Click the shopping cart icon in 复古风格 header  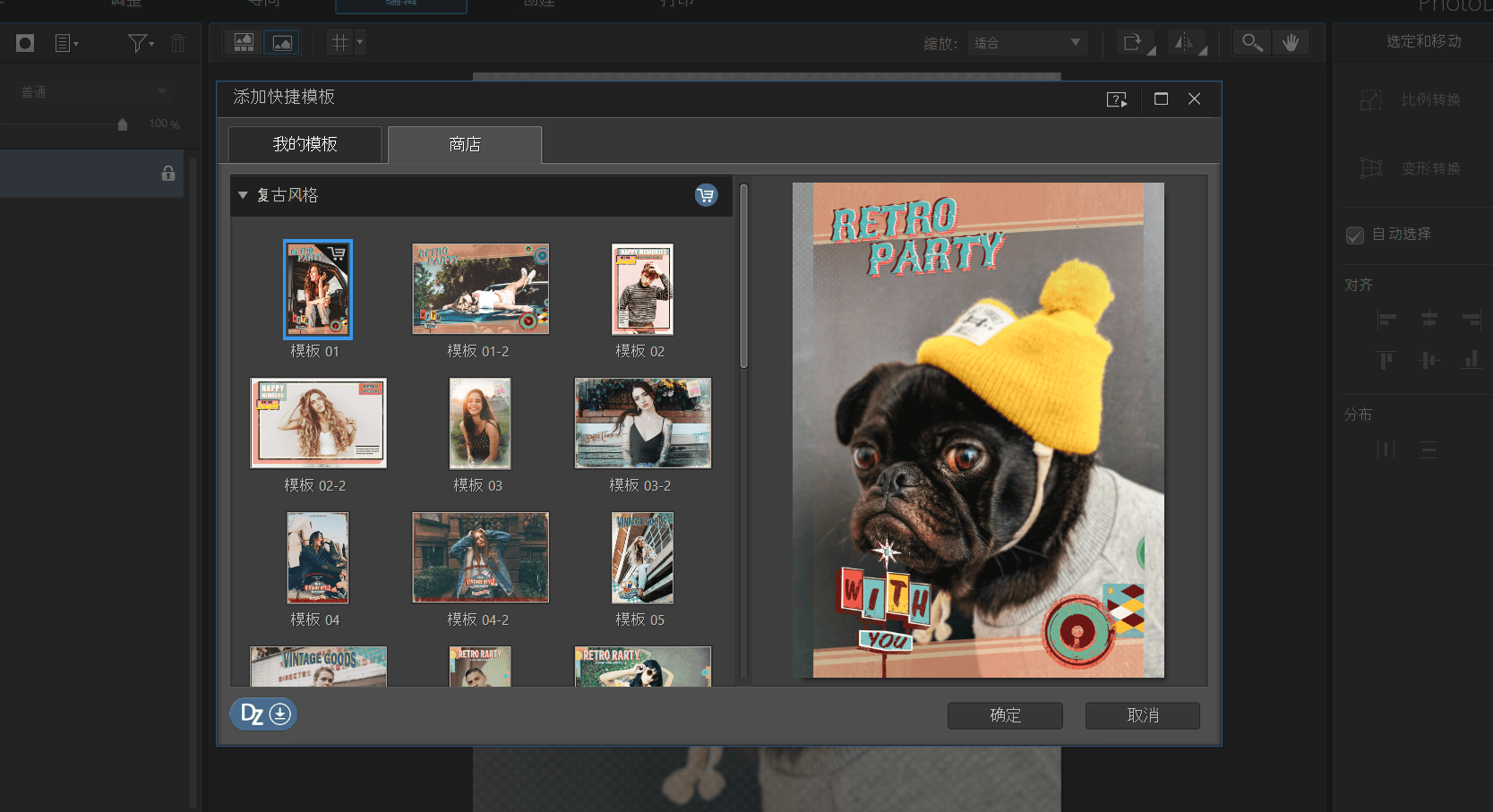tap(706, 195)
